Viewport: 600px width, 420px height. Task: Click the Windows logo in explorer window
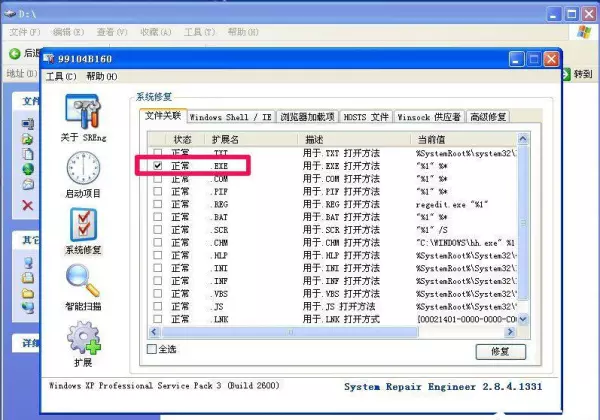click(584, 32)
